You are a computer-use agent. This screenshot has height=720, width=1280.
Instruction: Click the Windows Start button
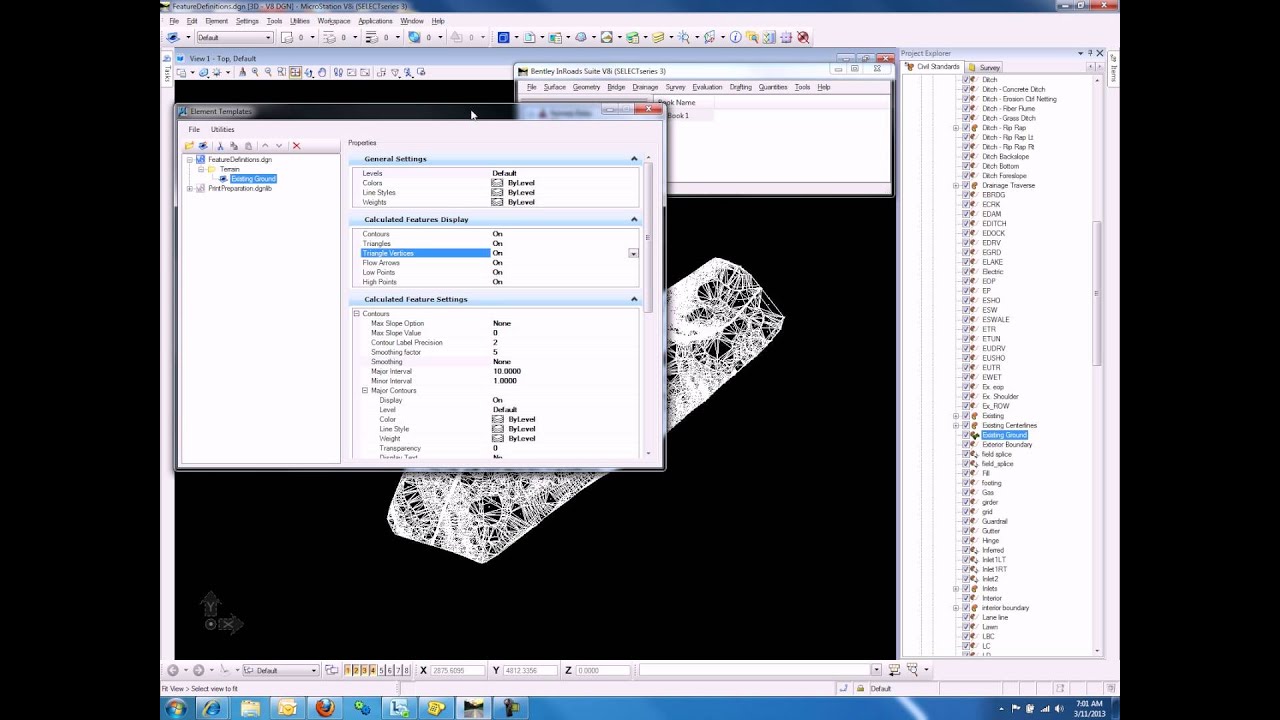pyautogui.click(x=176, y=708)
